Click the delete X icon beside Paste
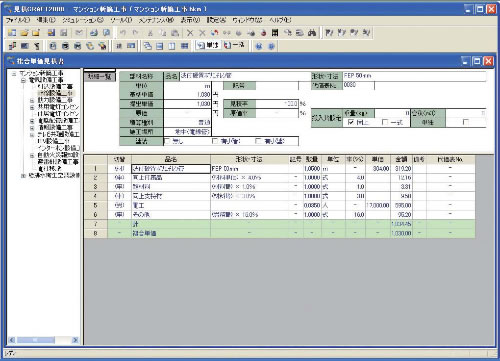This screenshot has height=361, width=500. click(x=190, y=33)
